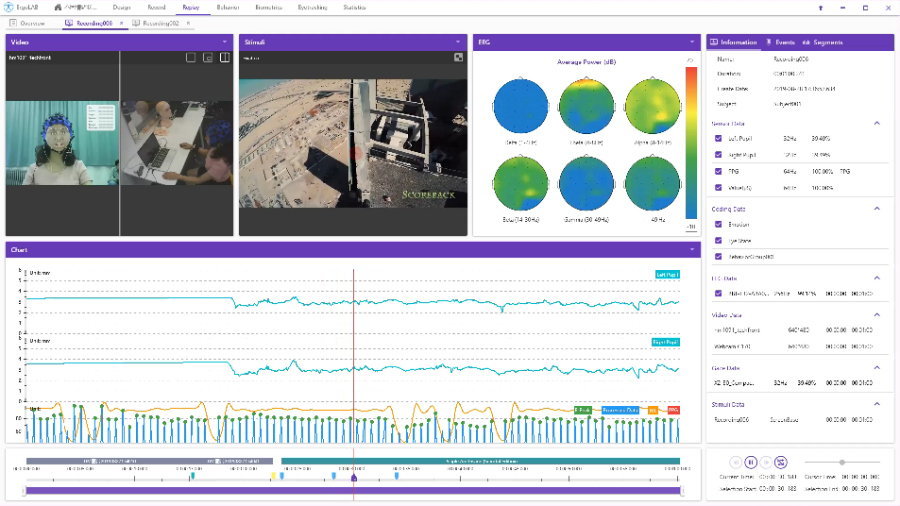This screenshot has width=900, height=506.
Task: Expand the Stimuli view to fullscreen
Action: click(x=458, y=57)
